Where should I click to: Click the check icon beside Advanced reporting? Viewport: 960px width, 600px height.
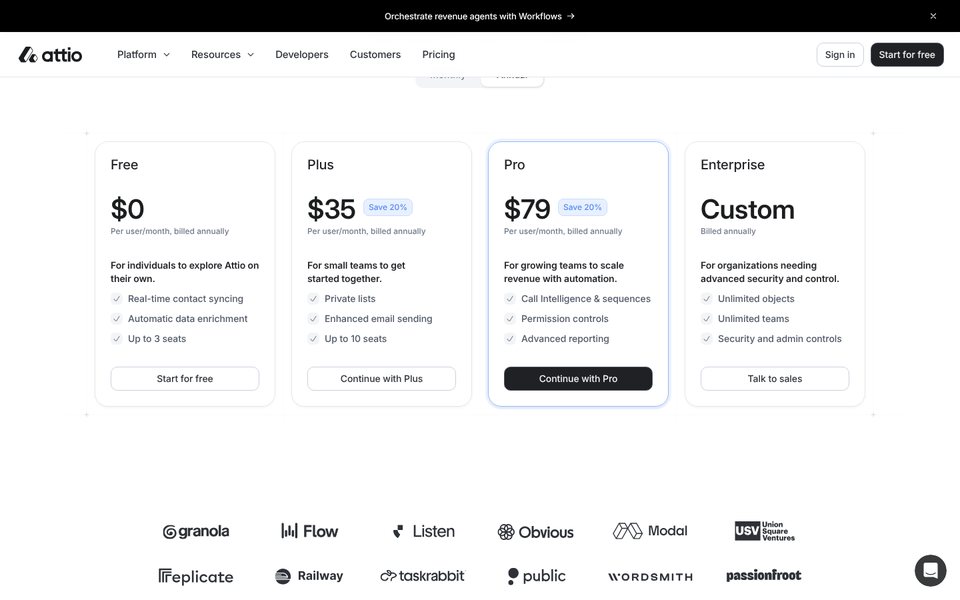click(x=509, y=339)
